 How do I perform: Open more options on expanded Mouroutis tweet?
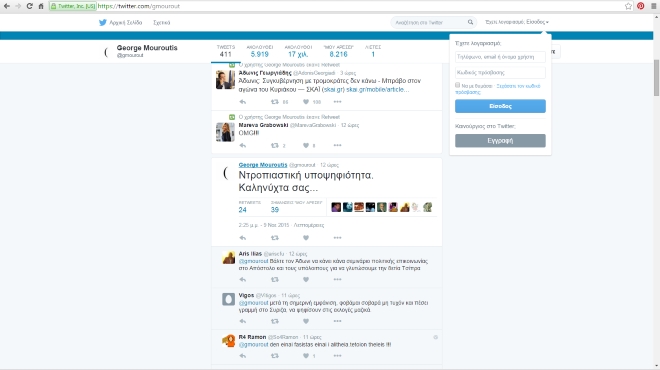click(338, 238)
